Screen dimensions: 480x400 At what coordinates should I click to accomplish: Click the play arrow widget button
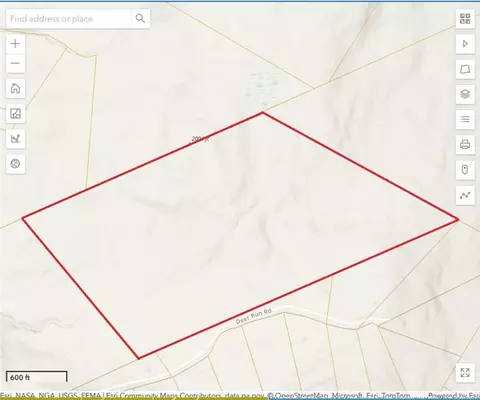pyautogui.click(x=465, y=44)
